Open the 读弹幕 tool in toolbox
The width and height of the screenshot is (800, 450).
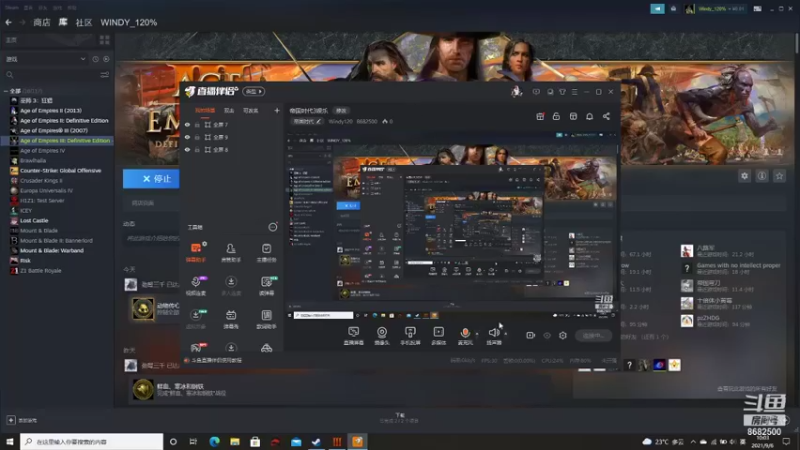coord(266,286)
